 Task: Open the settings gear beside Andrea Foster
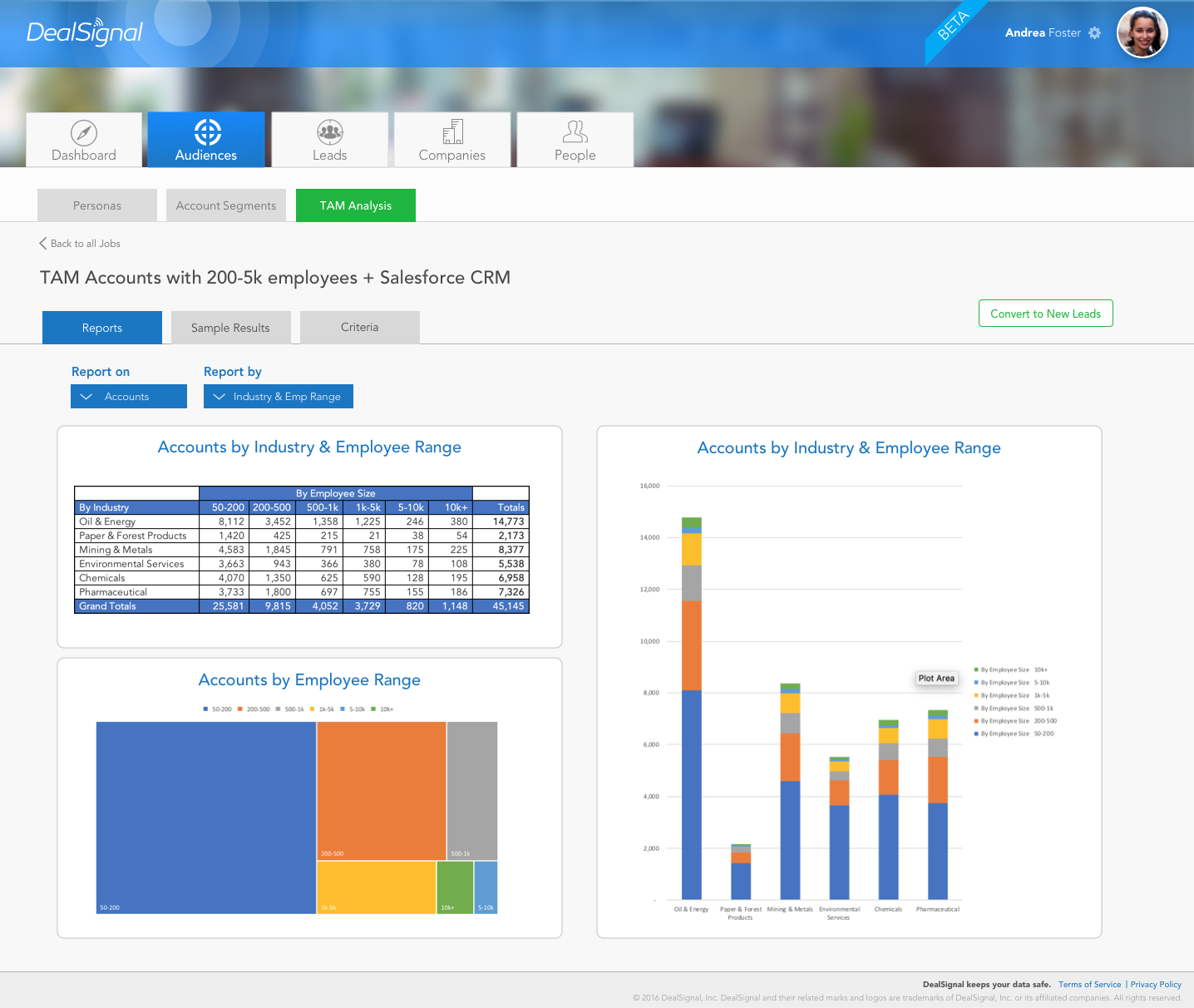(x=1095, y=32)
